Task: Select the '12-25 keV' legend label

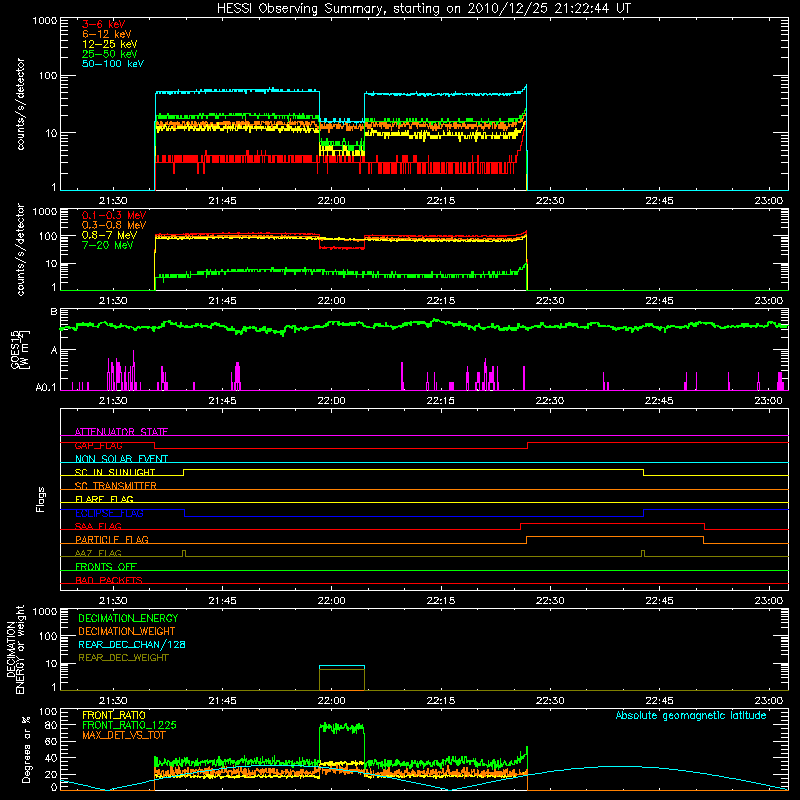Action: (x=110, y=44)
